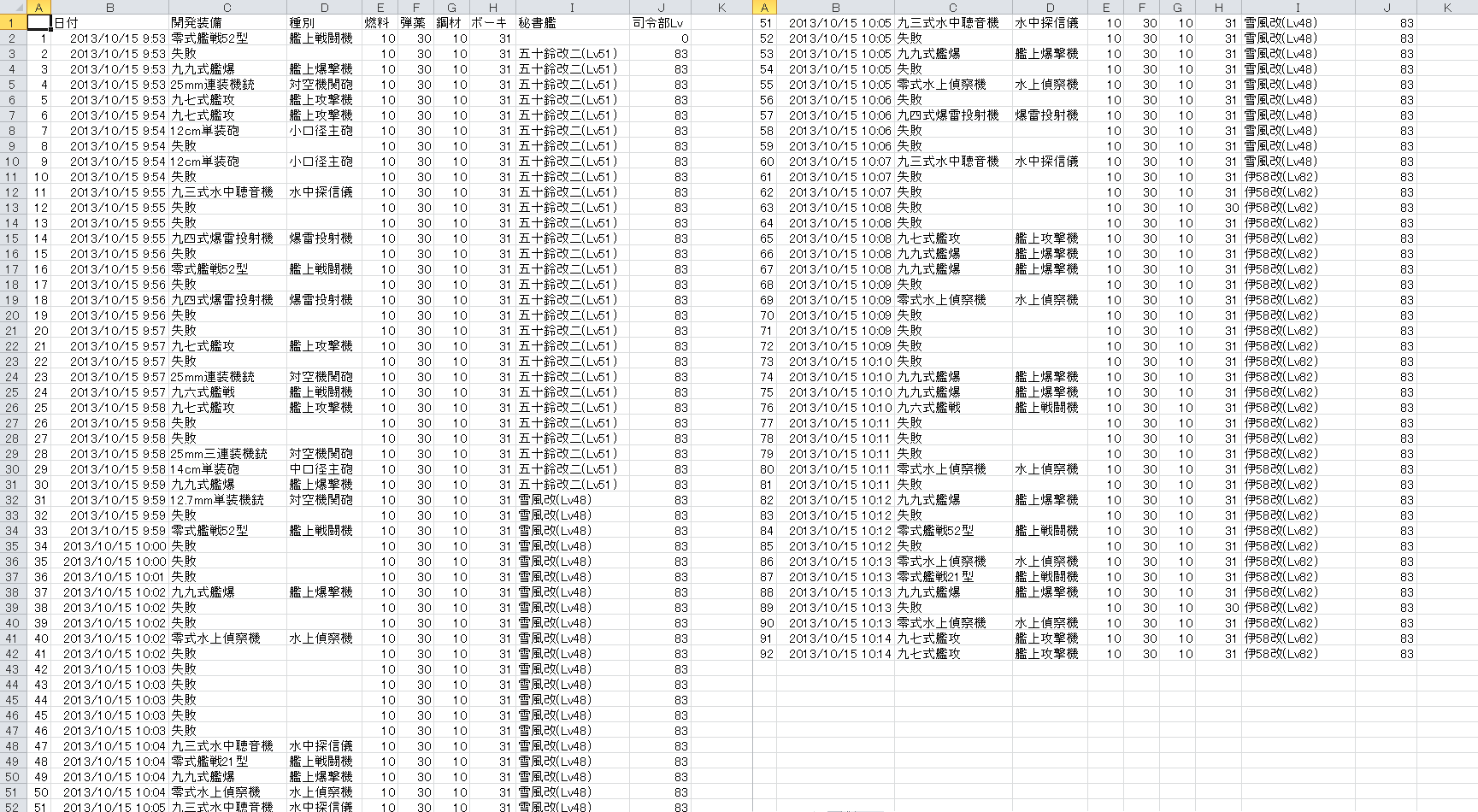The image size is (1478, 812).
Task: Select the 司令部Lv header cell
Action: click(660, 23)
